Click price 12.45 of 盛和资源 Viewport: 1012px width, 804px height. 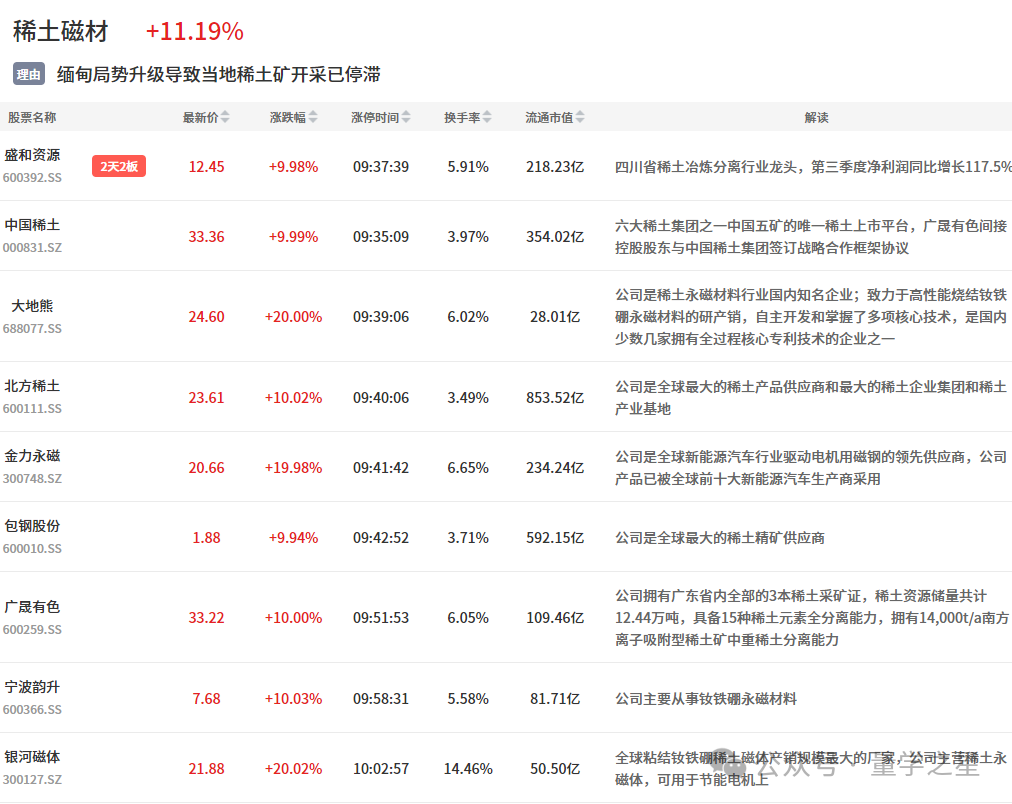[207, 166]
